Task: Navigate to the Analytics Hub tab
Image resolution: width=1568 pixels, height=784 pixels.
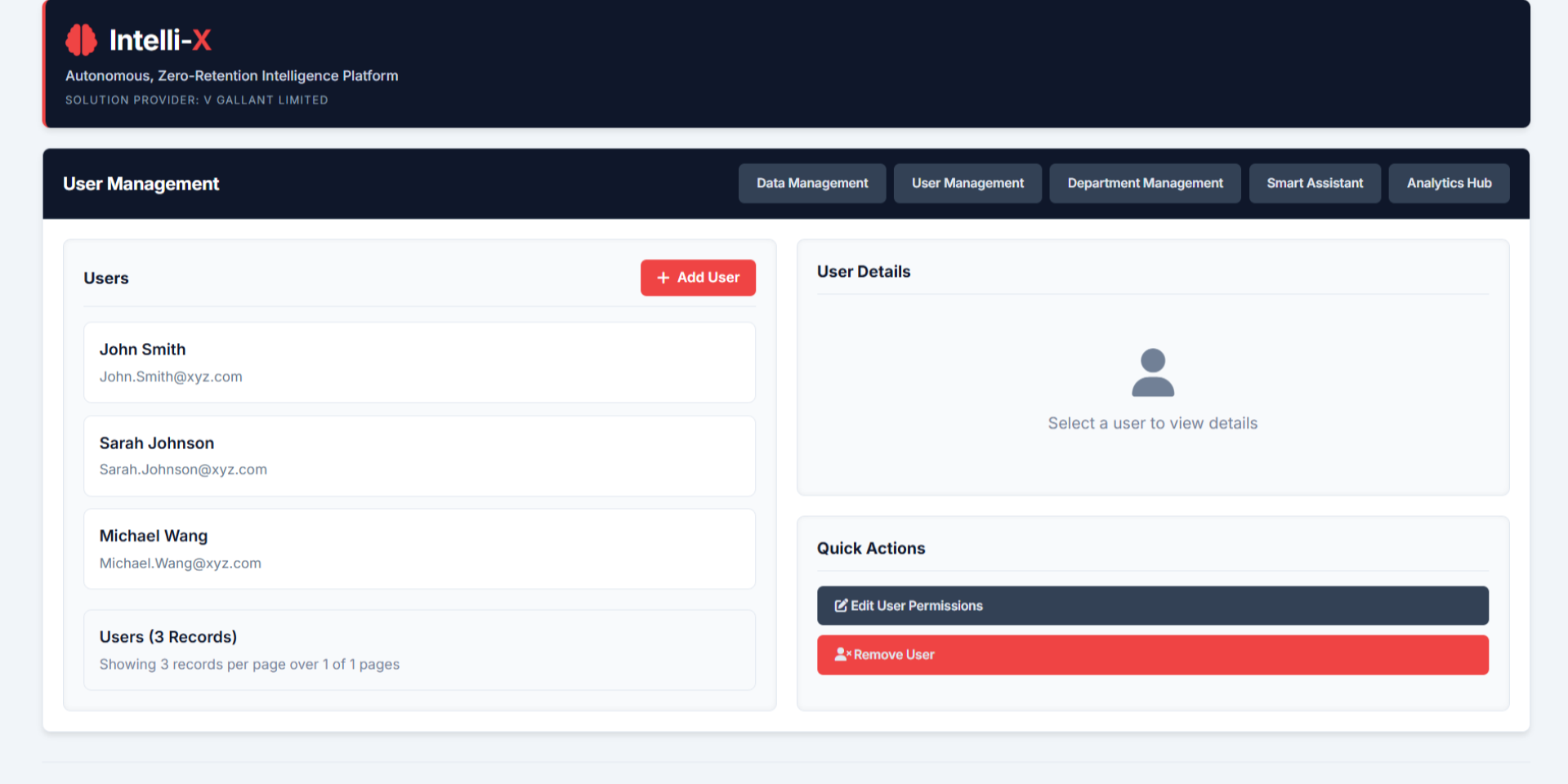Action: [x=1448, y=184]
